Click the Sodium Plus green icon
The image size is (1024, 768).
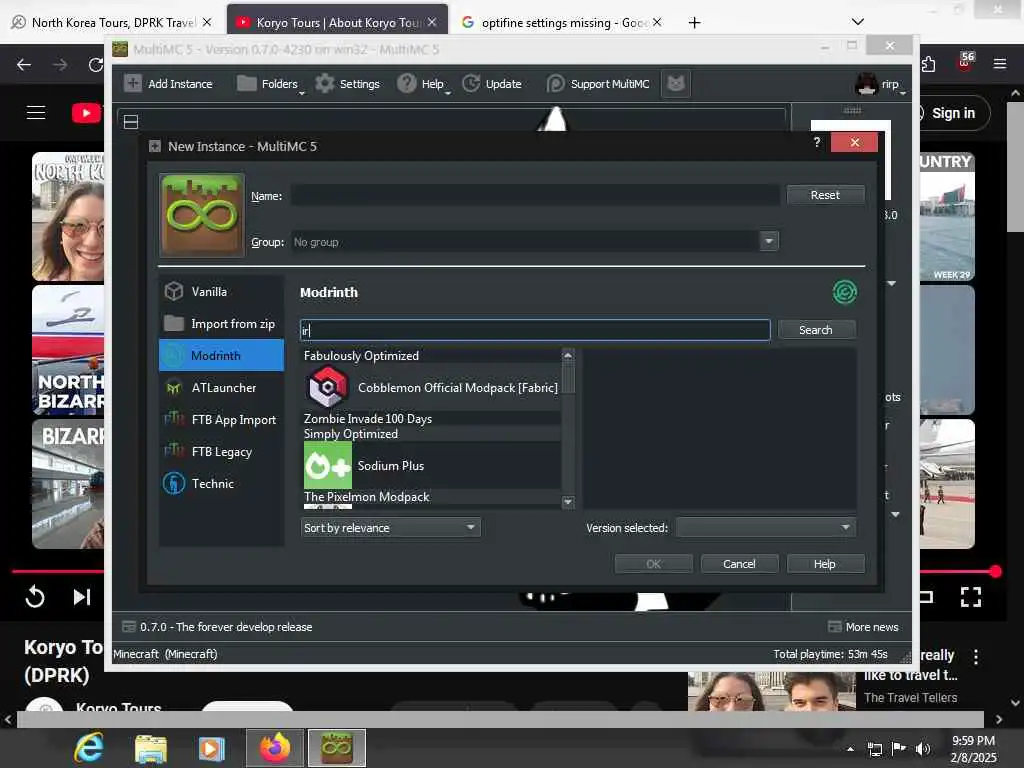click(327, 465)
